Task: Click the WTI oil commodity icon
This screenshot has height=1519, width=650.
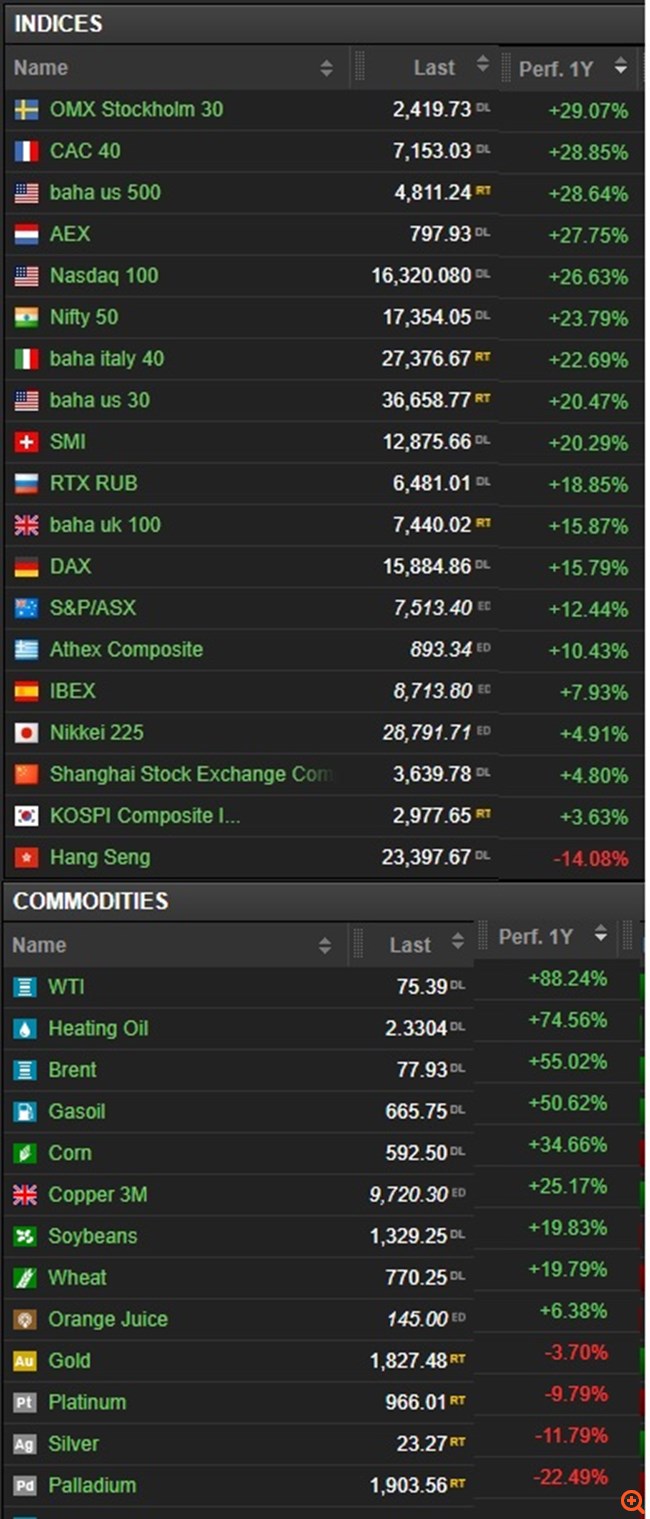Action: tap(24, 987)
